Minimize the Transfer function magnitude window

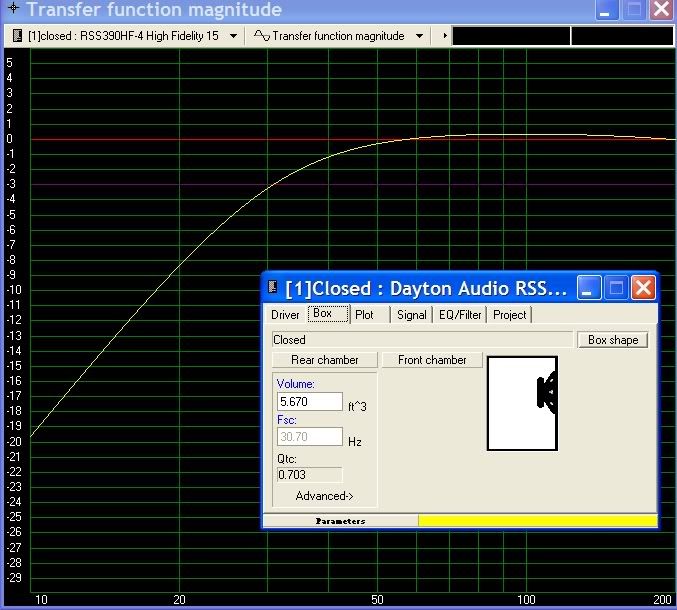tap(607, 9)
